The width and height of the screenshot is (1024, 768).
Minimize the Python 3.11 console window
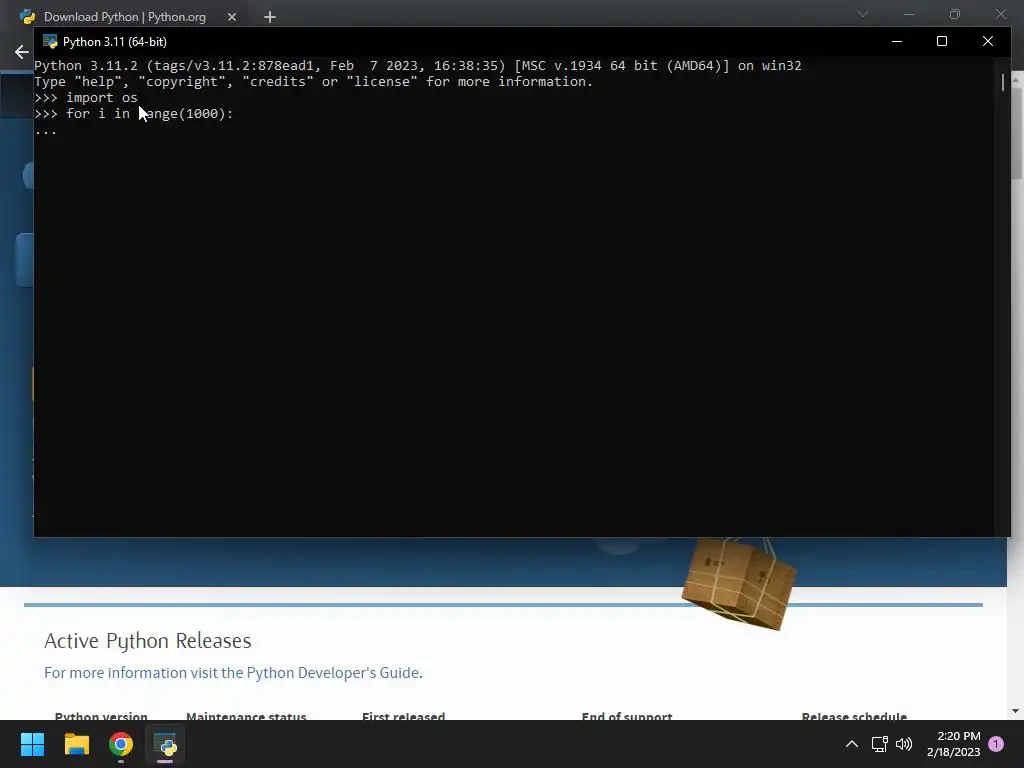tap(897, 41)
